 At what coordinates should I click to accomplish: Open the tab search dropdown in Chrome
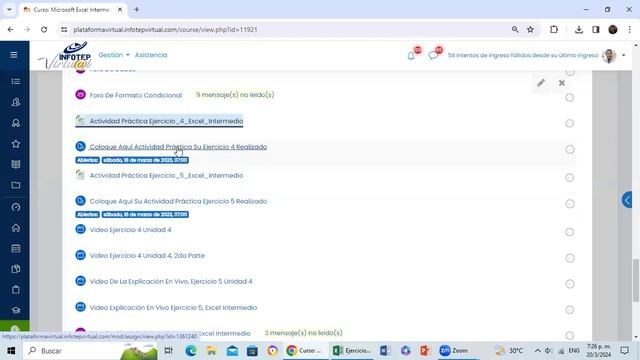point(9,9)
